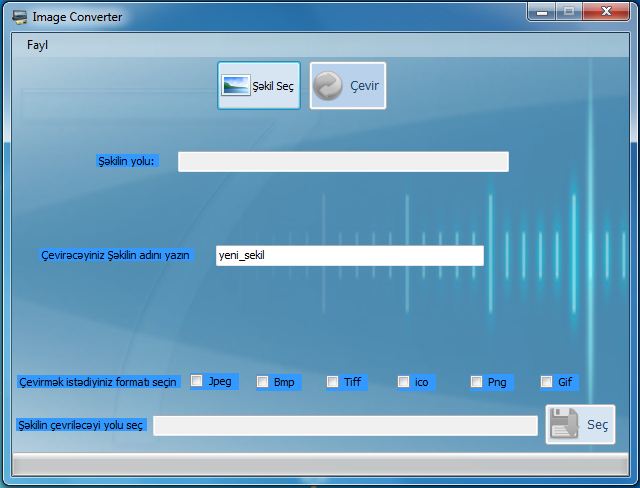Close the Image Converter window
This screenshot has height=488, width=640.
click(605, 12)
